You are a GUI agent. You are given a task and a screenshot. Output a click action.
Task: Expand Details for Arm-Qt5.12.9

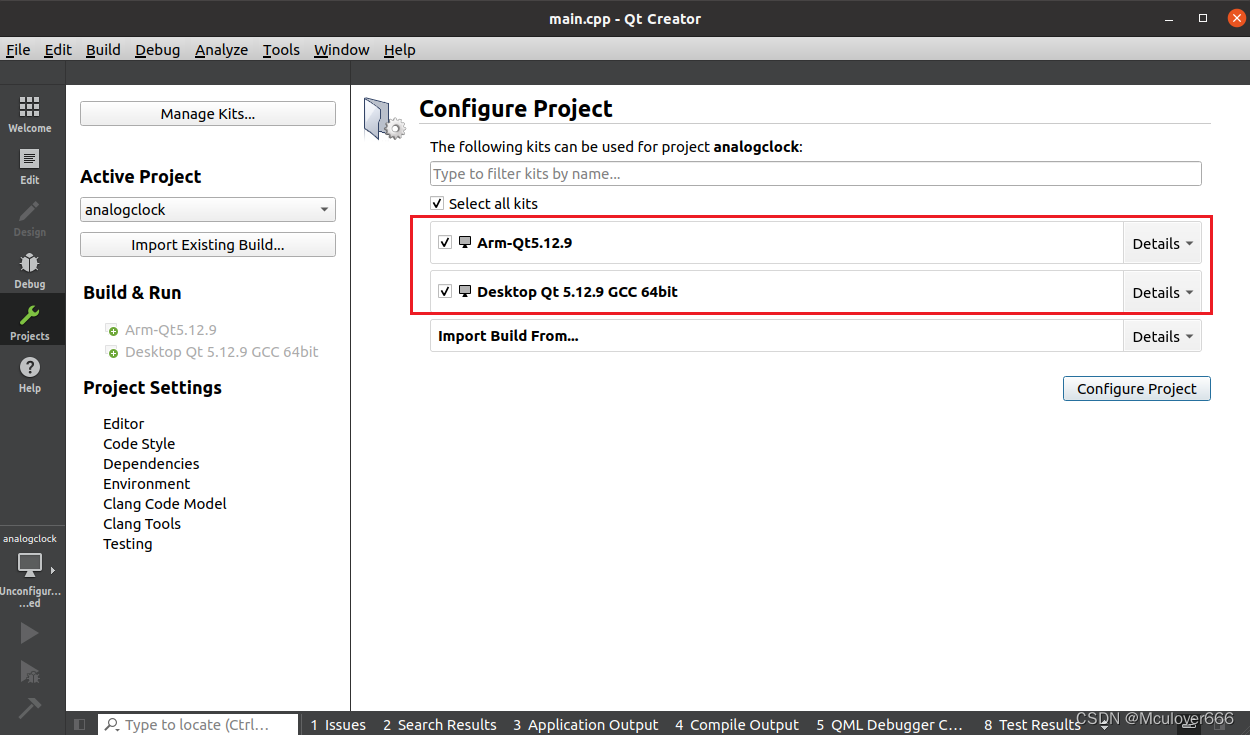pos(1162,243)
